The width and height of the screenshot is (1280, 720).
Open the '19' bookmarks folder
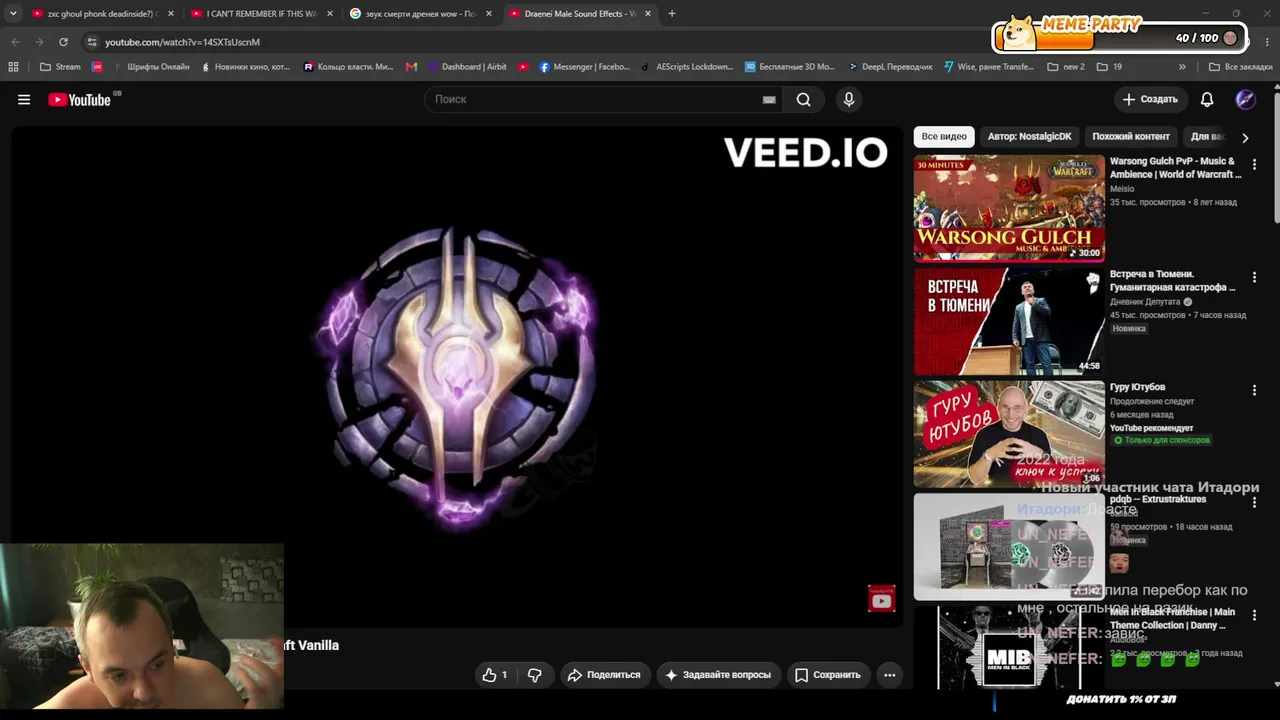click(x=1109, y=67)
